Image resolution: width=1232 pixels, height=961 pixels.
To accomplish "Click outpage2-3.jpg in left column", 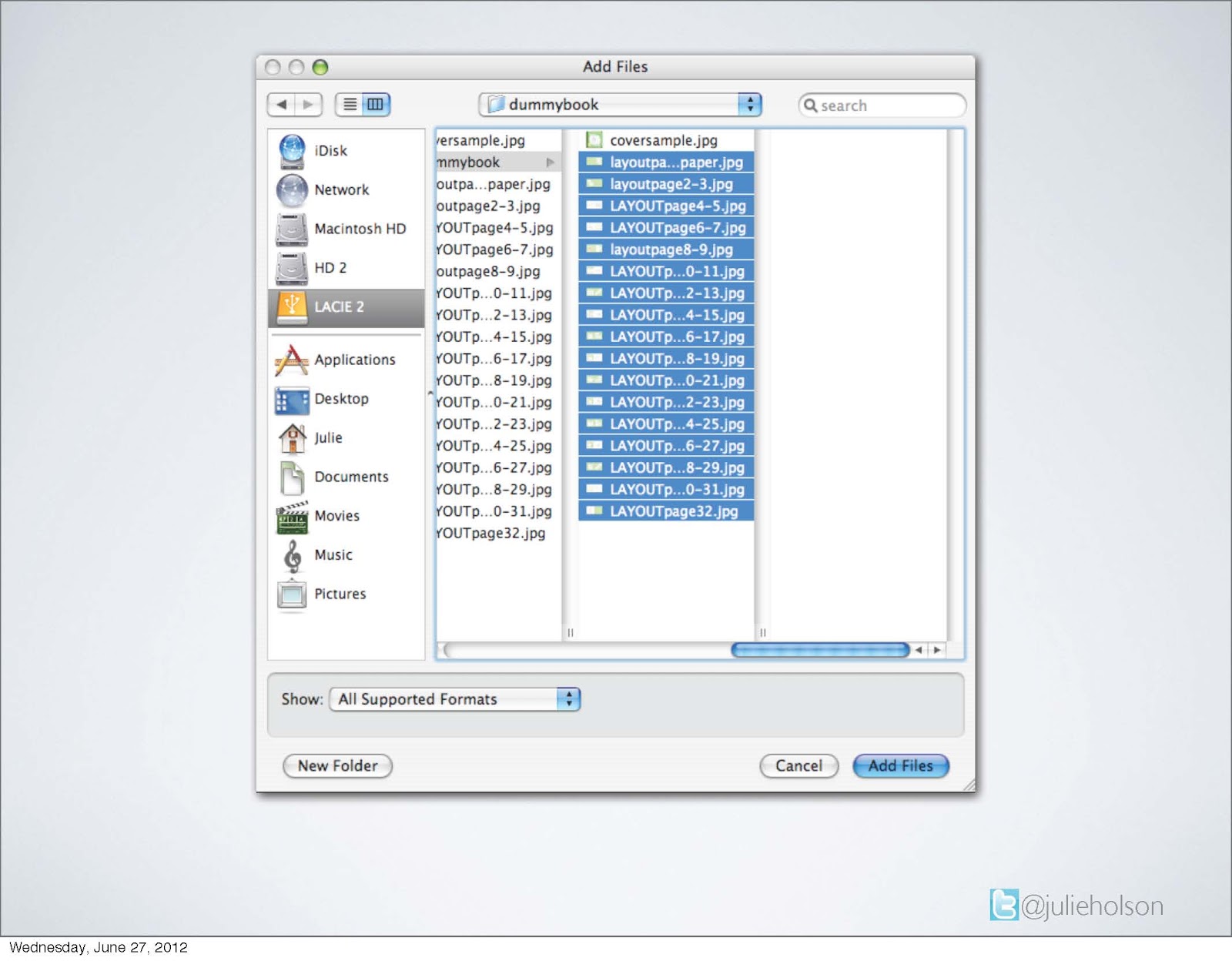I will coord(499,206).
